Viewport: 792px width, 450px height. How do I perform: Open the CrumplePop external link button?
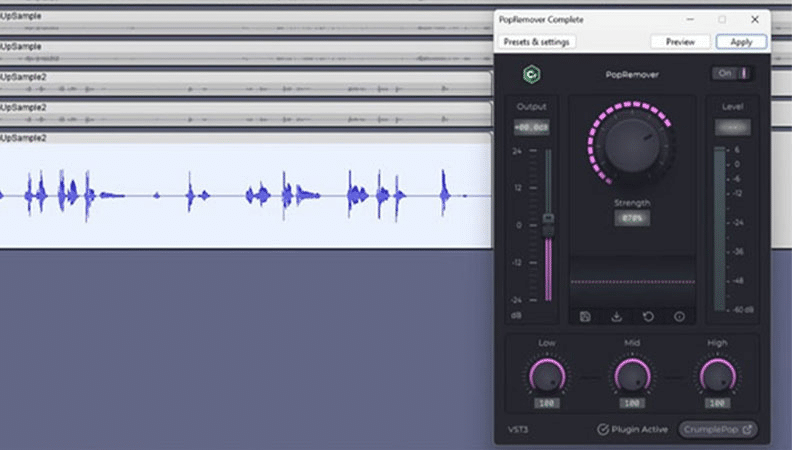(x=718, y=429)
